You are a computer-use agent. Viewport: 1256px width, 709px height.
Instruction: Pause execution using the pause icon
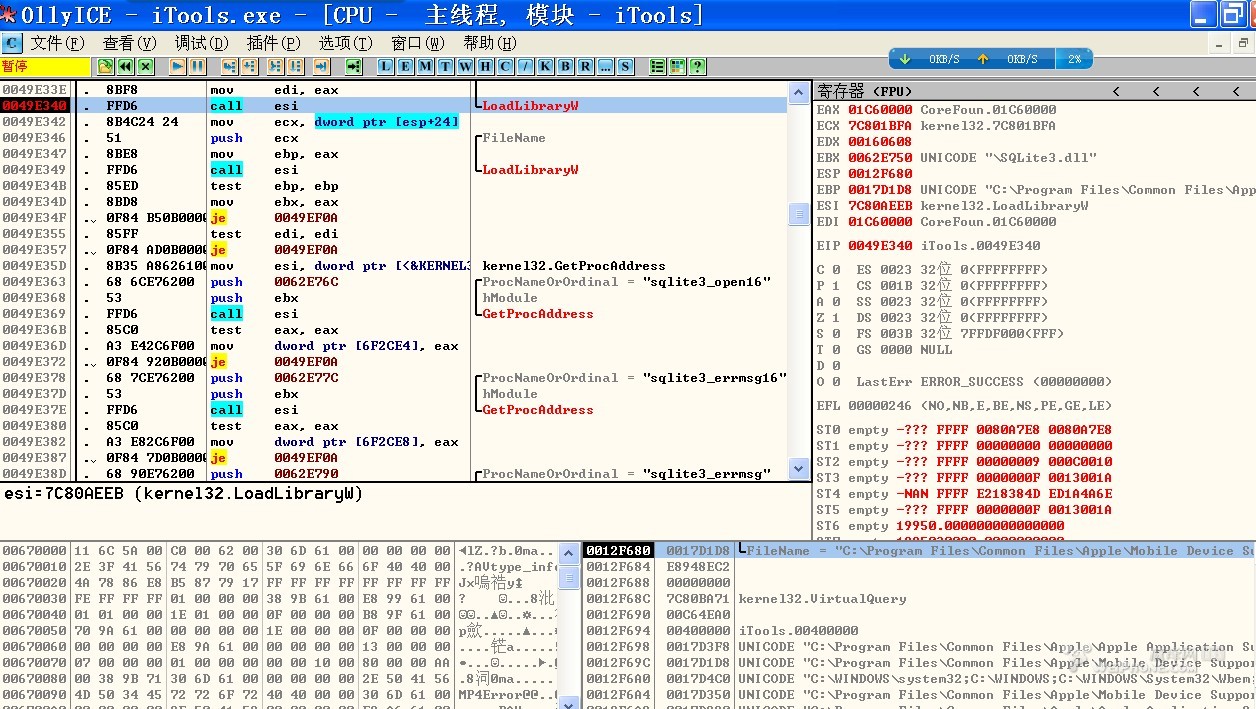coord(198,67)
